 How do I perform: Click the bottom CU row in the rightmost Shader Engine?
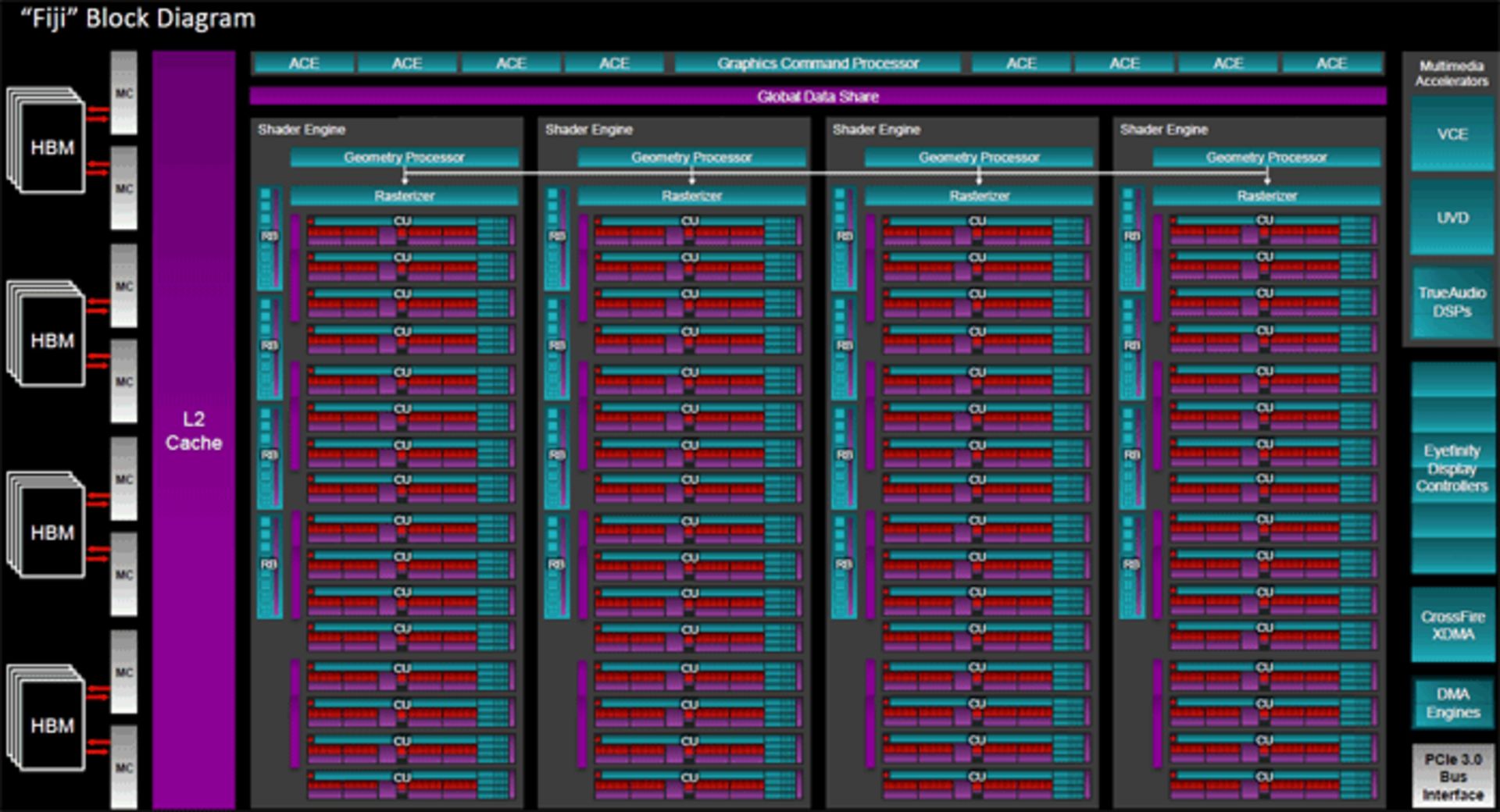1273,785
